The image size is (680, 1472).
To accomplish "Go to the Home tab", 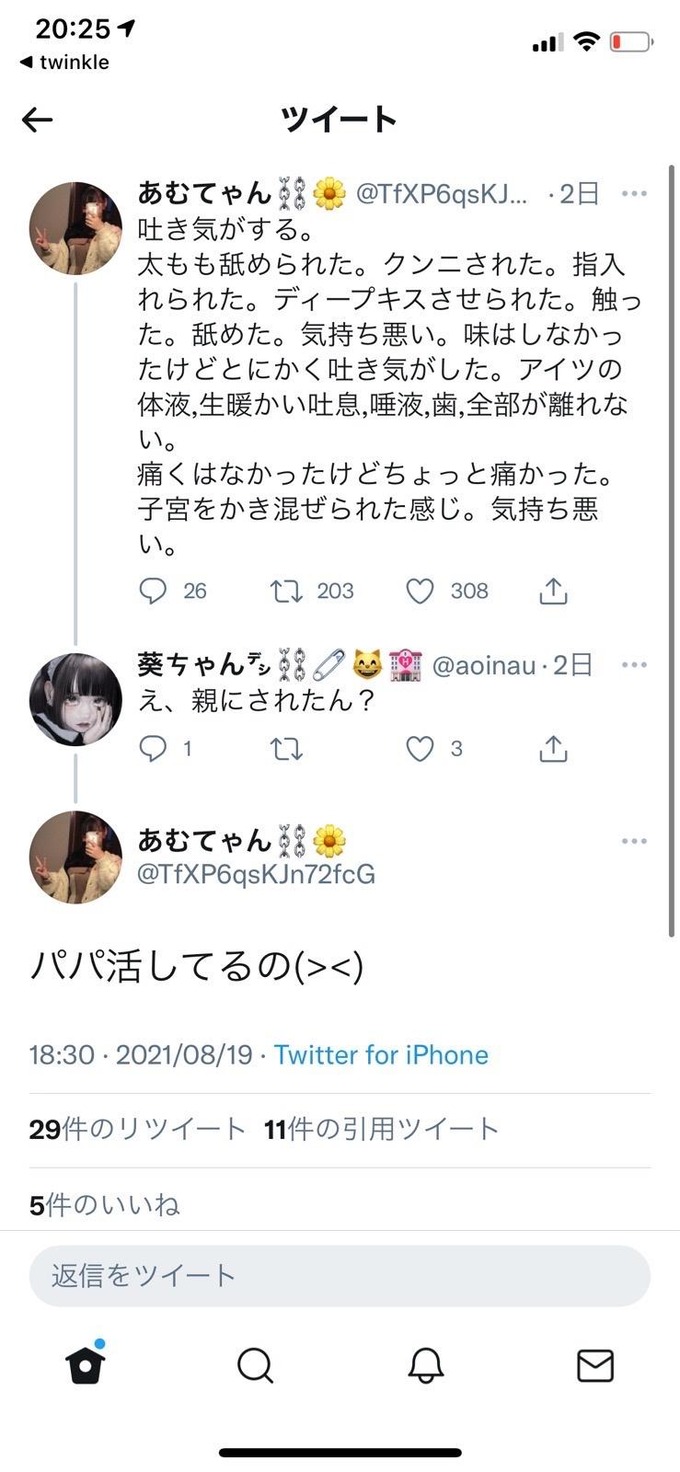I will click(86, 1362).
